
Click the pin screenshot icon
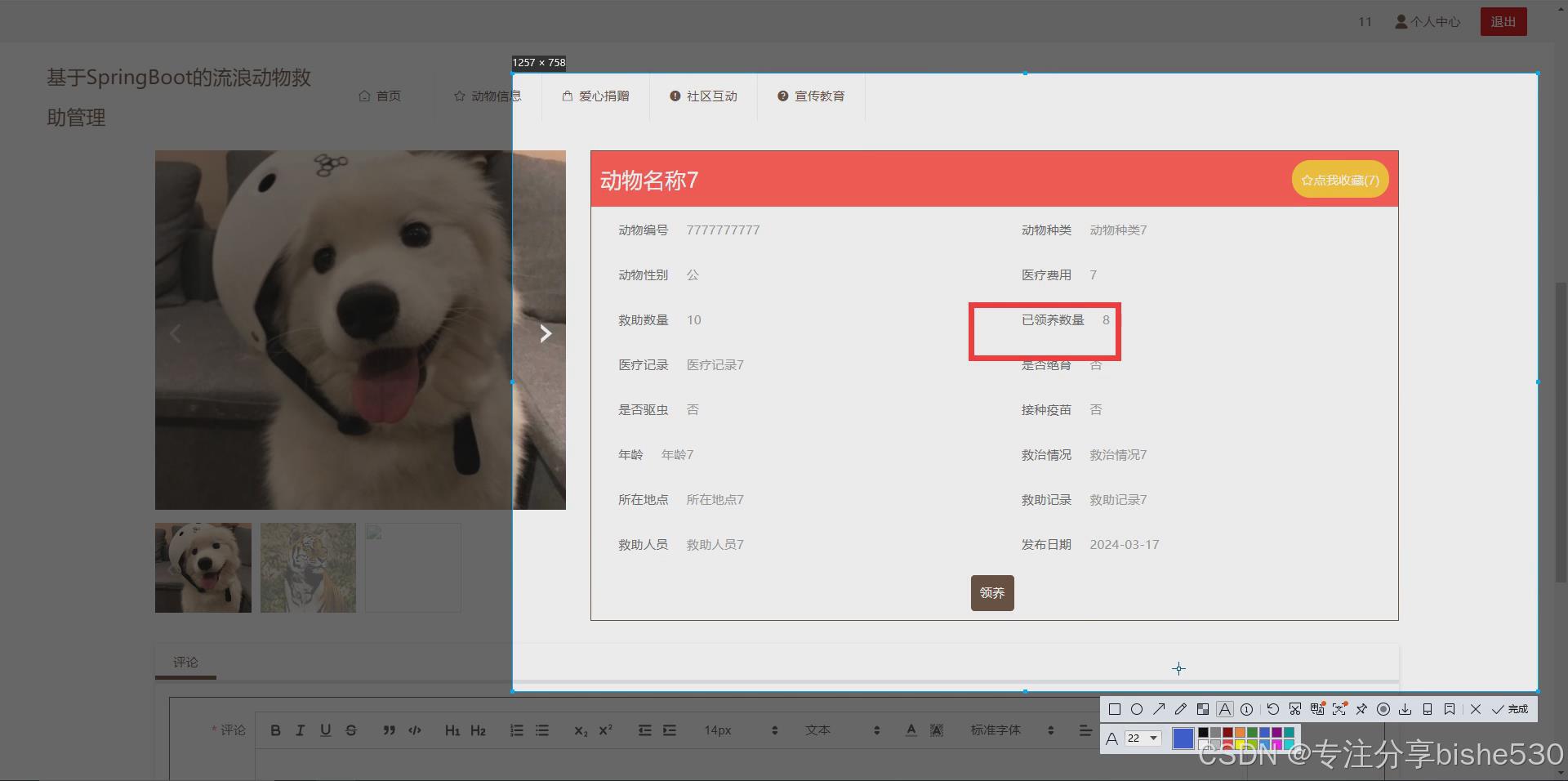click(1361, 708)
